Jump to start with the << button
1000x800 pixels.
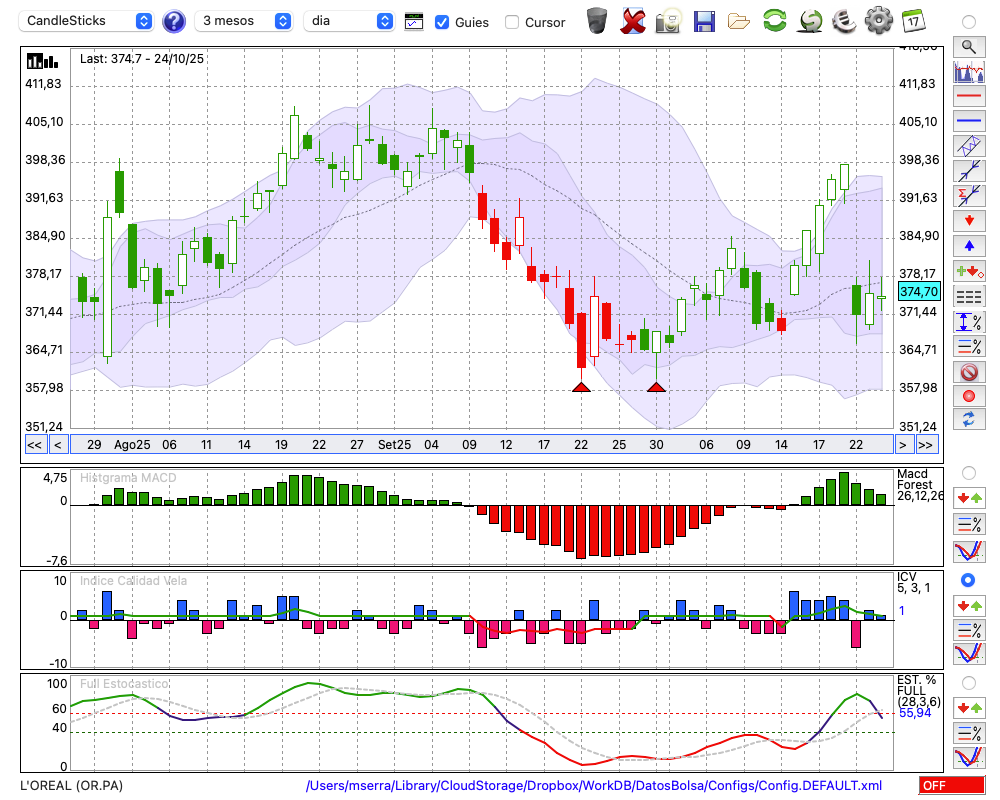tap(34, 445)
